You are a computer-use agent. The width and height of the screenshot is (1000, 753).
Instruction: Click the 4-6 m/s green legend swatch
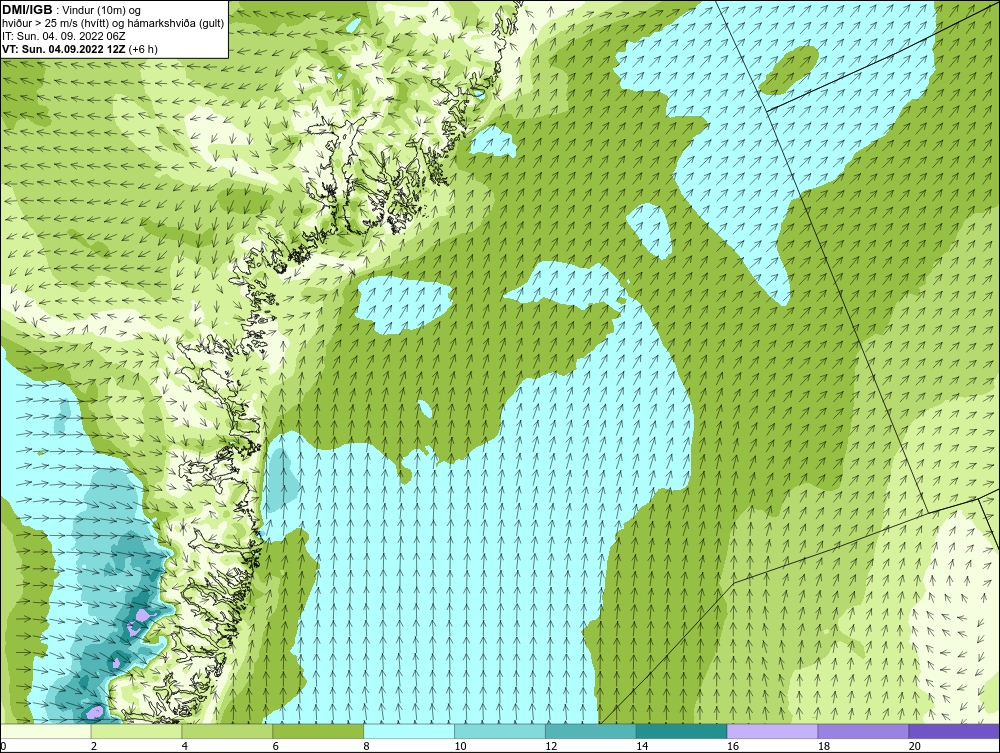click(227, 731)
